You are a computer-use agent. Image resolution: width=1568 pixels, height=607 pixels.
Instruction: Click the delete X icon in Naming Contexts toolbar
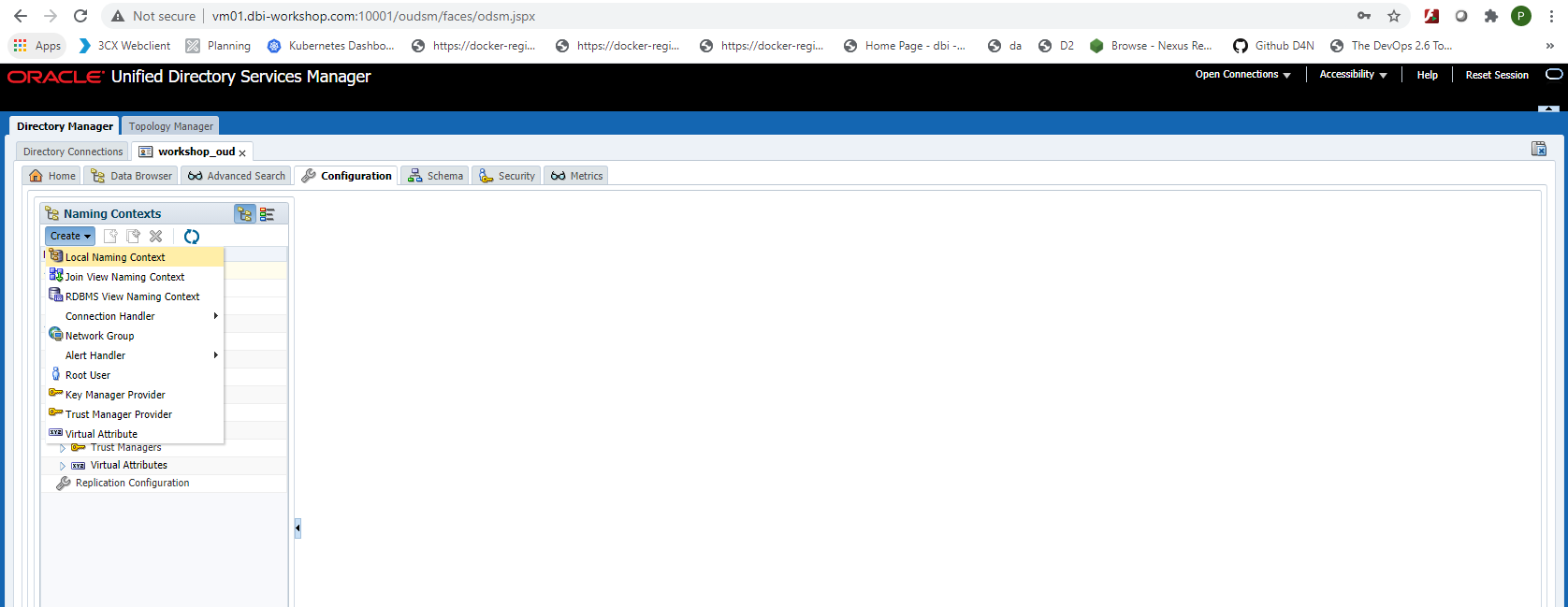pyautogui.click(x=156, y=237)
